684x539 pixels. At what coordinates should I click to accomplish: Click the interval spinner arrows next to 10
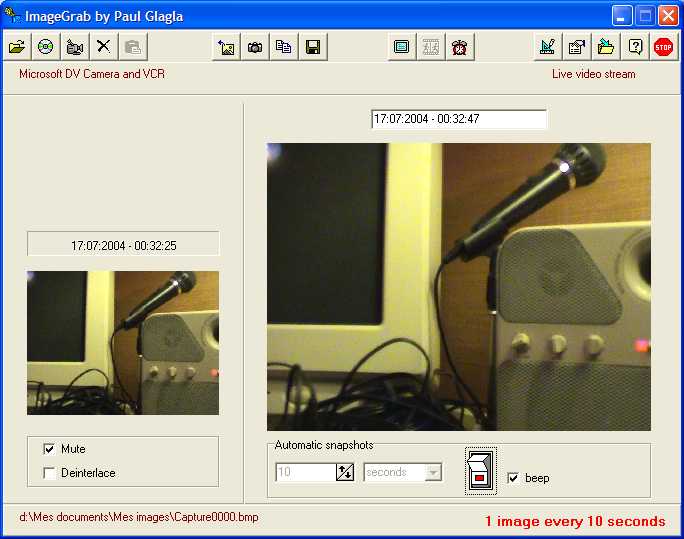(345, 472)
